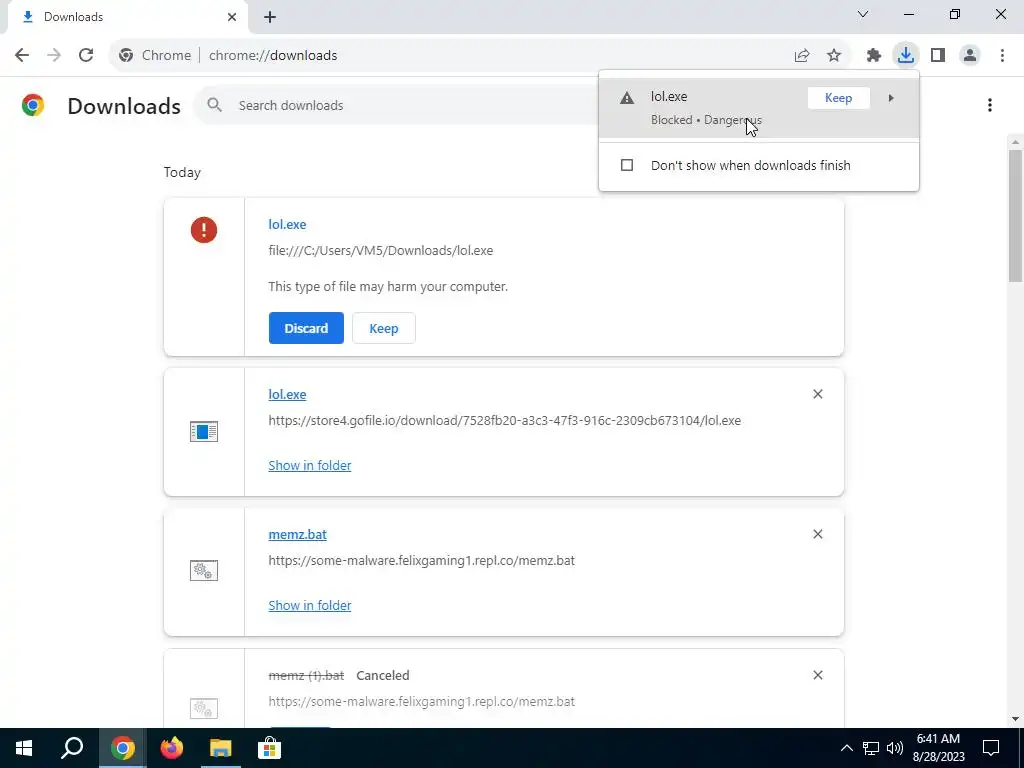Show memz.bat in folder
Viewport: 1024px width, 768px height.
[x=310, y=605]
